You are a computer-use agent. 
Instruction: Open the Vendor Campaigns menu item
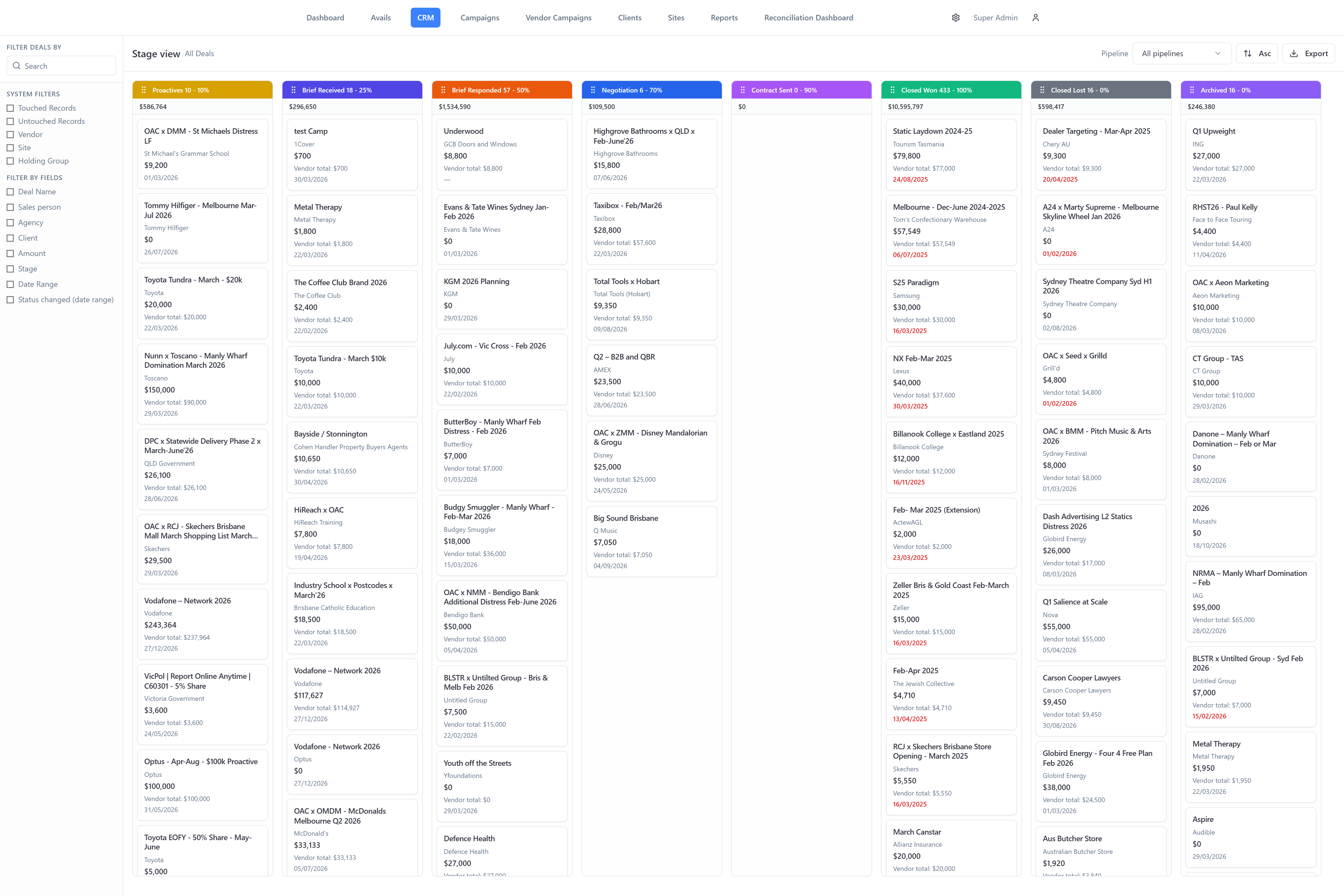558,18
